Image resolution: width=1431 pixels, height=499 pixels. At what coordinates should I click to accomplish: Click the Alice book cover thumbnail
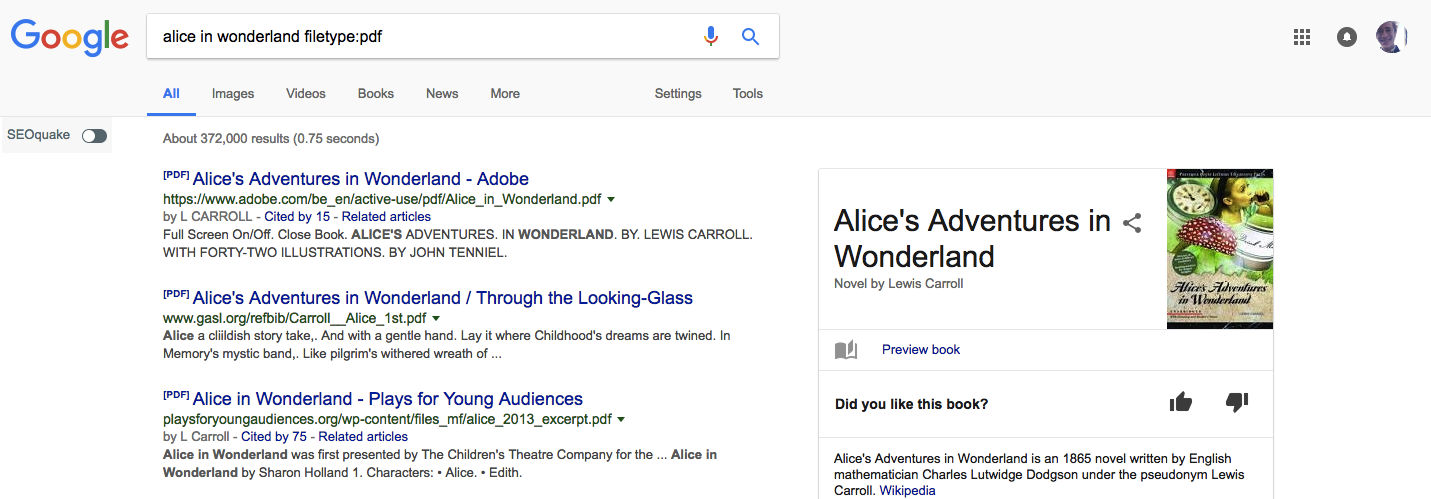click(x=1220, y=248)
